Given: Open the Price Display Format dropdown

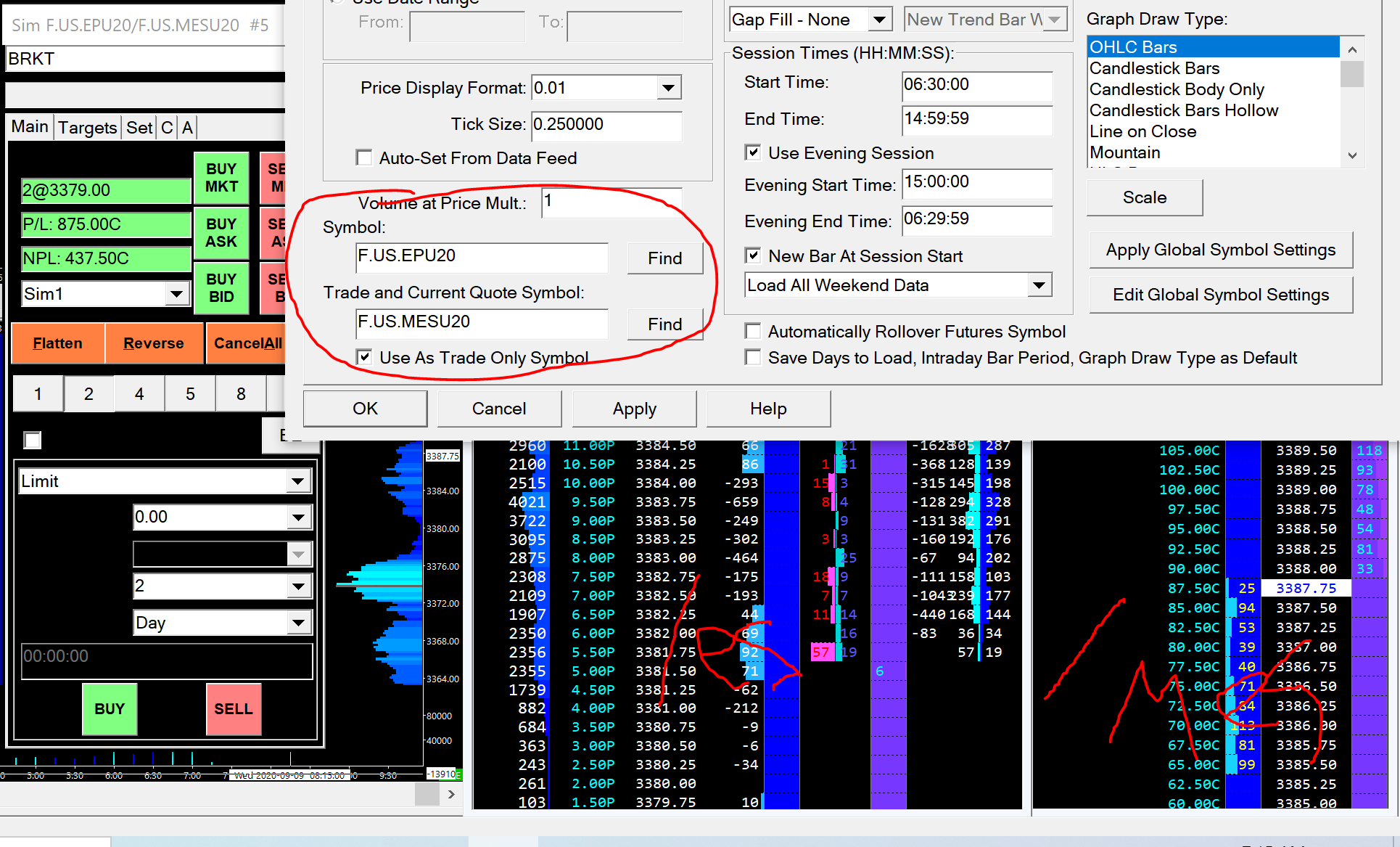Looking at the screenshot, I should click(x=668, y=88).
